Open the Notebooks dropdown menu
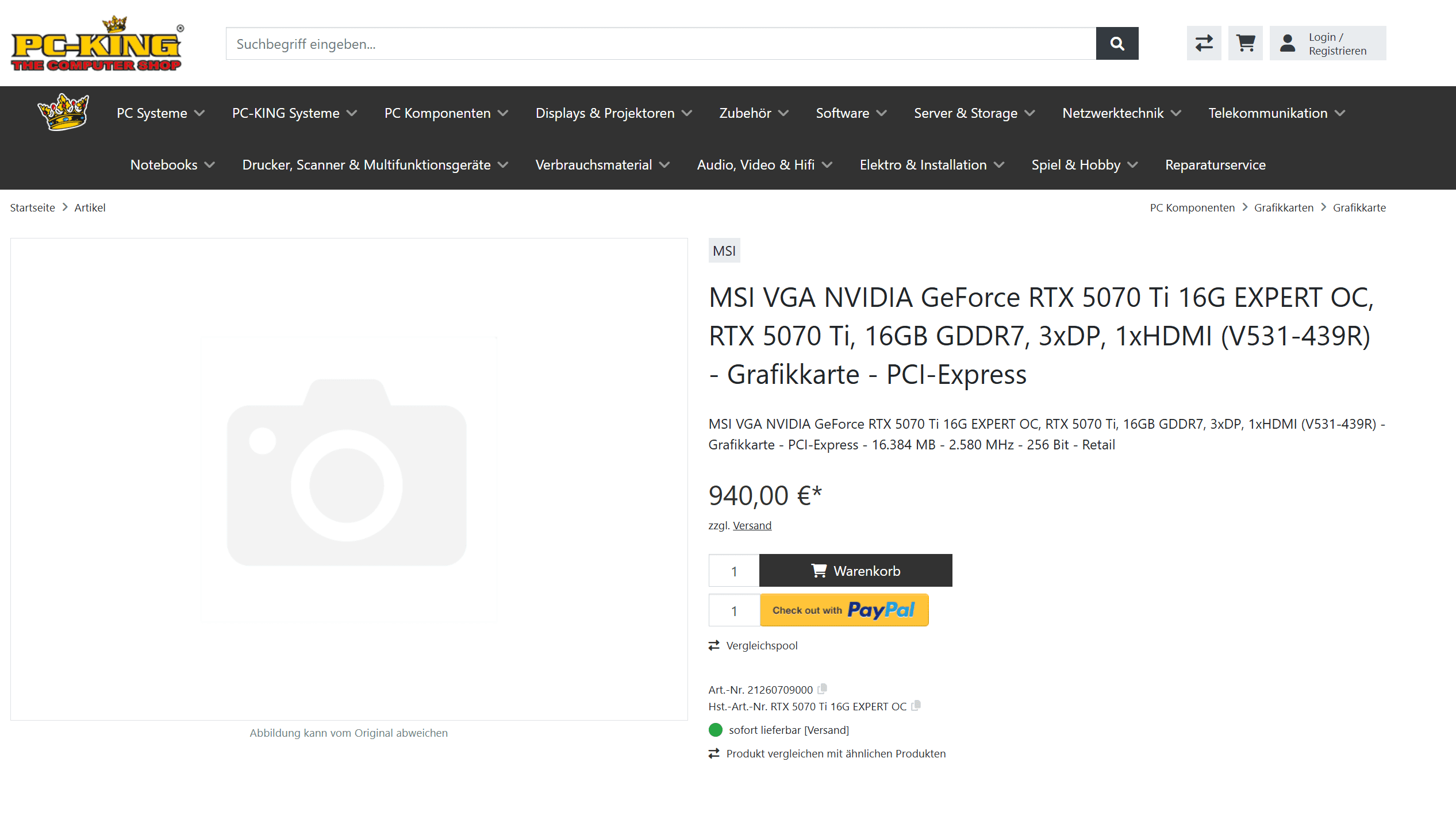This screenshot has width=1456, height=835. coord(172,165)
